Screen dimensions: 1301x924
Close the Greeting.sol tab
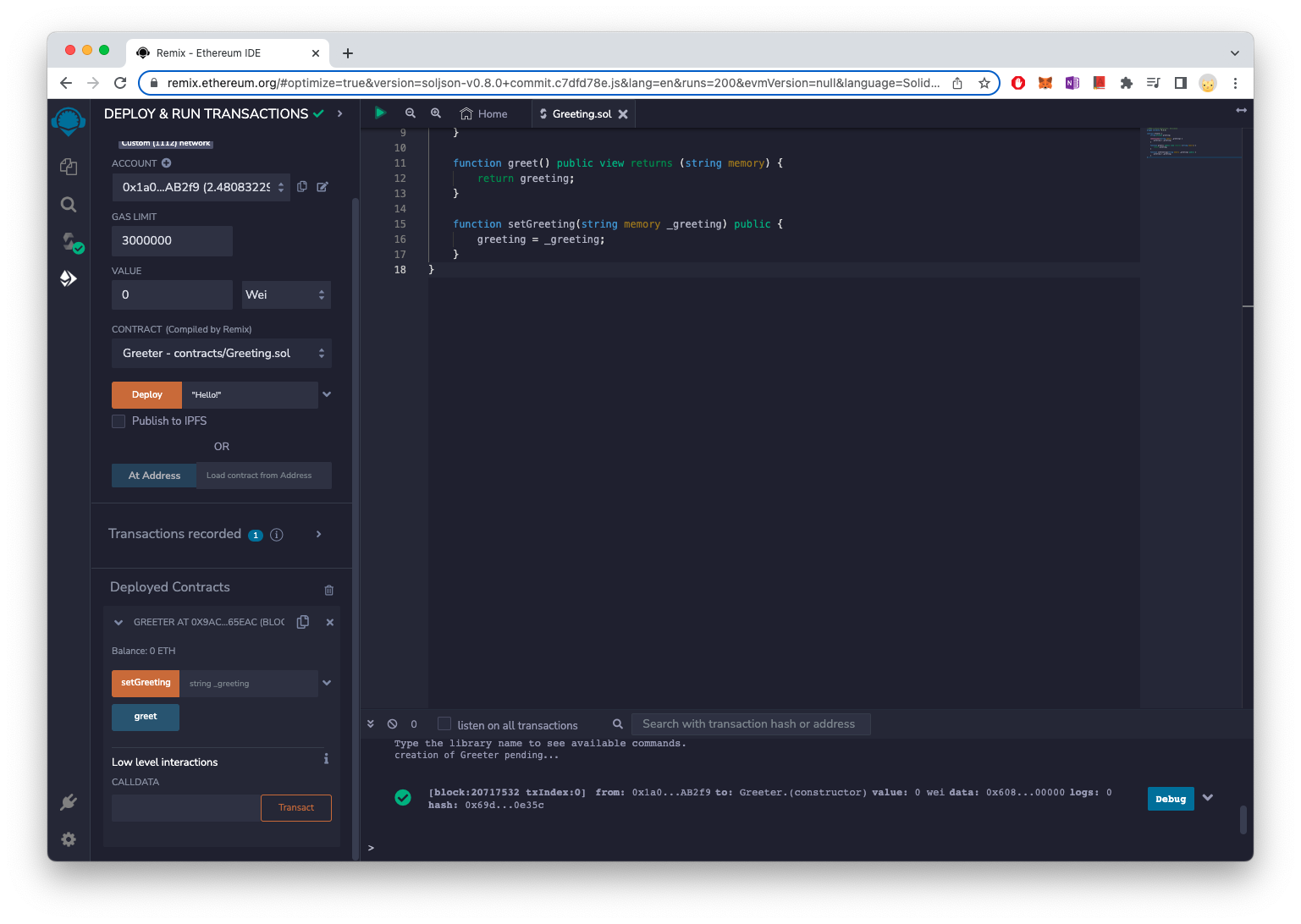623,114
